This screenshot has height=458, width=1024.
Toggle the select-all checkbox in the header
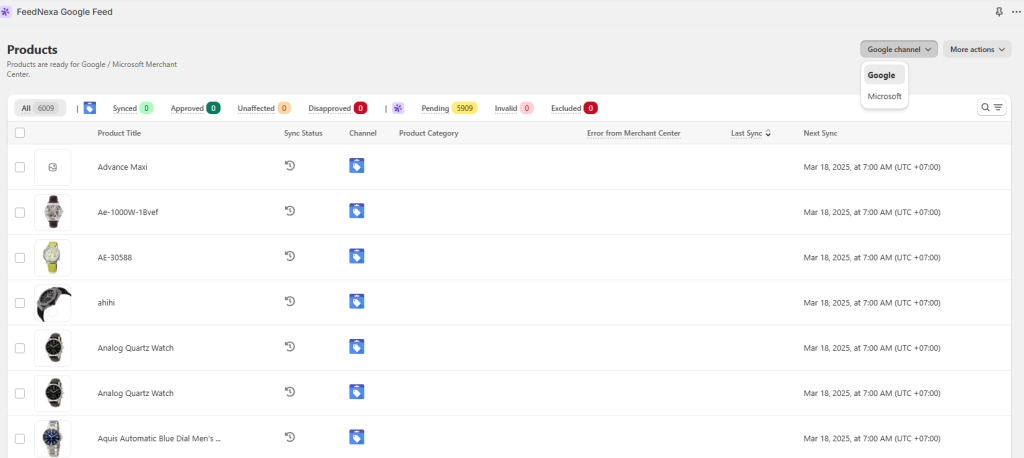click(20, 133)
